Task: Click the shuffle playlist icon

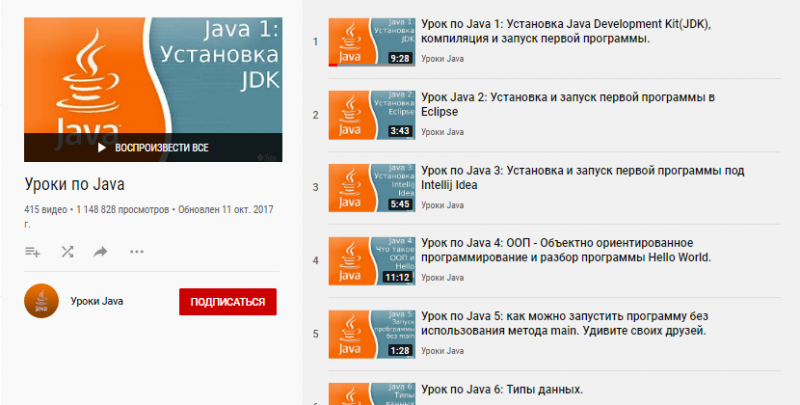Action: [x=67, y=252]
